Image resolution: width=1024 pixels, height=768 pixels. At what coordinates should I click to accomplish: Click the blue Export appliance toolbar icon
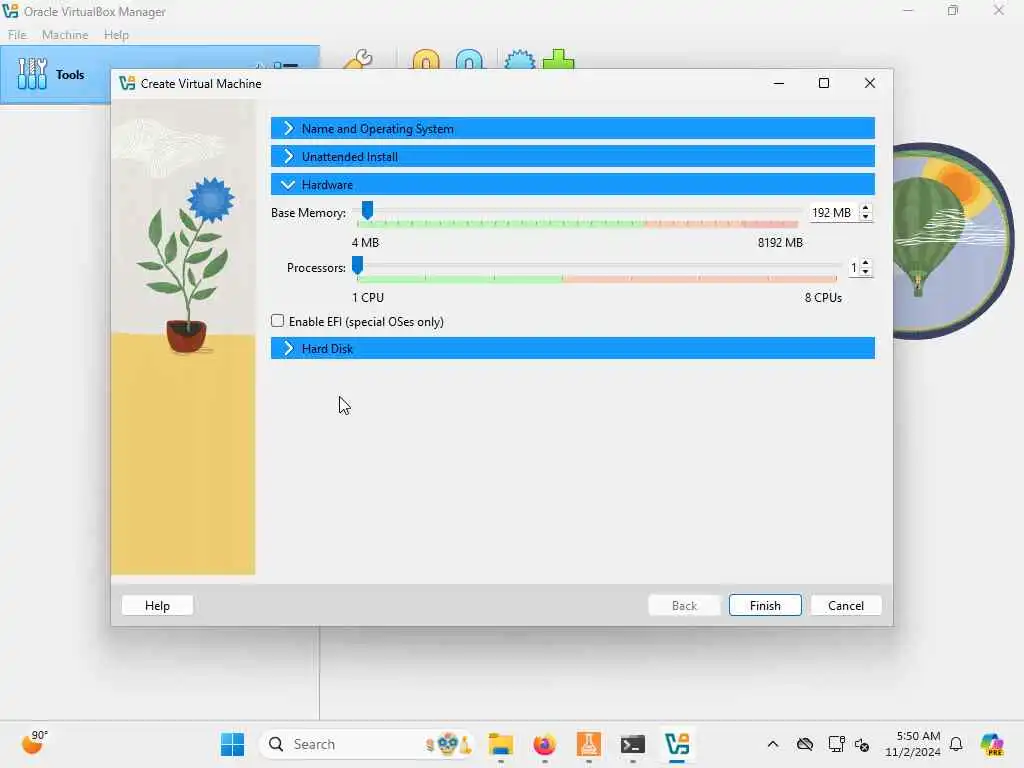point(470,60)
